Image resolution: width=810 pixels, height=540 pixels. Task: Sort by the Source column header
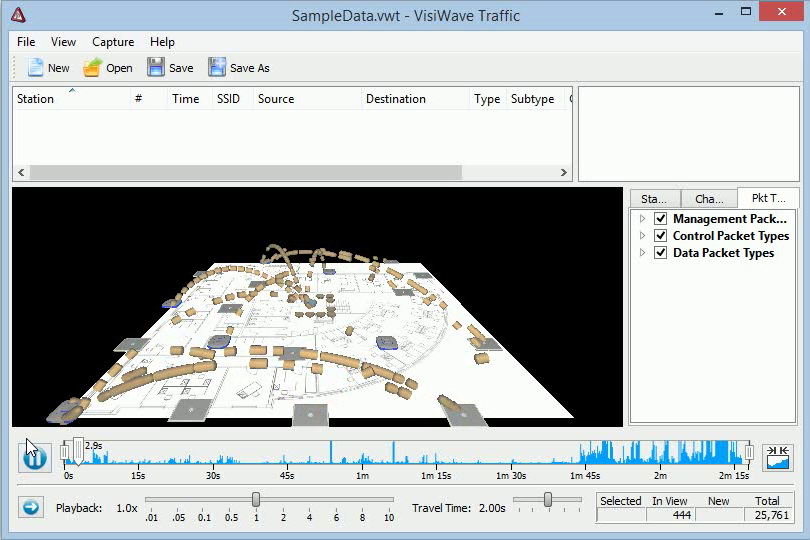[x=307, y=98]
